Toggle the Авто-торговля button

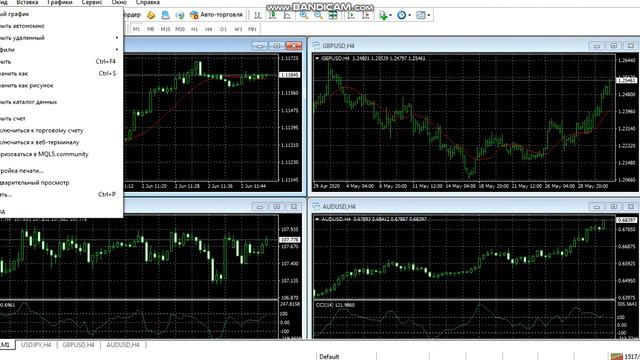tap(216, 15)
